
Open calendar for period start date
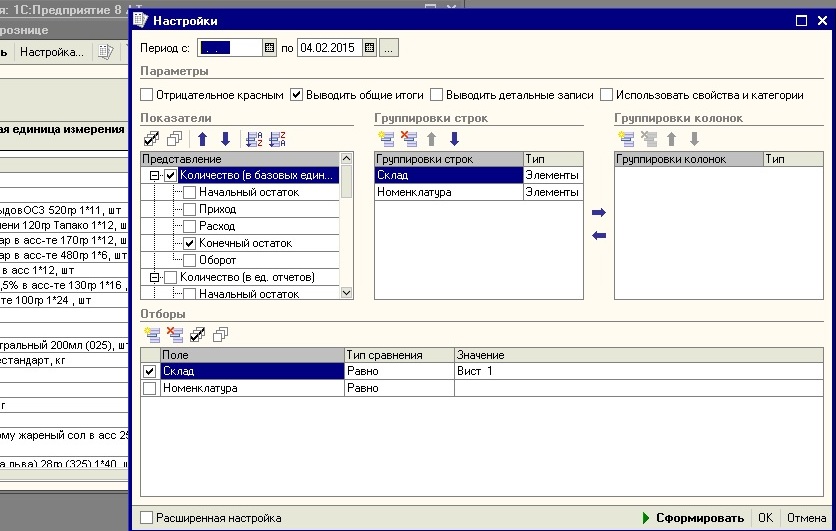point(270,48)
